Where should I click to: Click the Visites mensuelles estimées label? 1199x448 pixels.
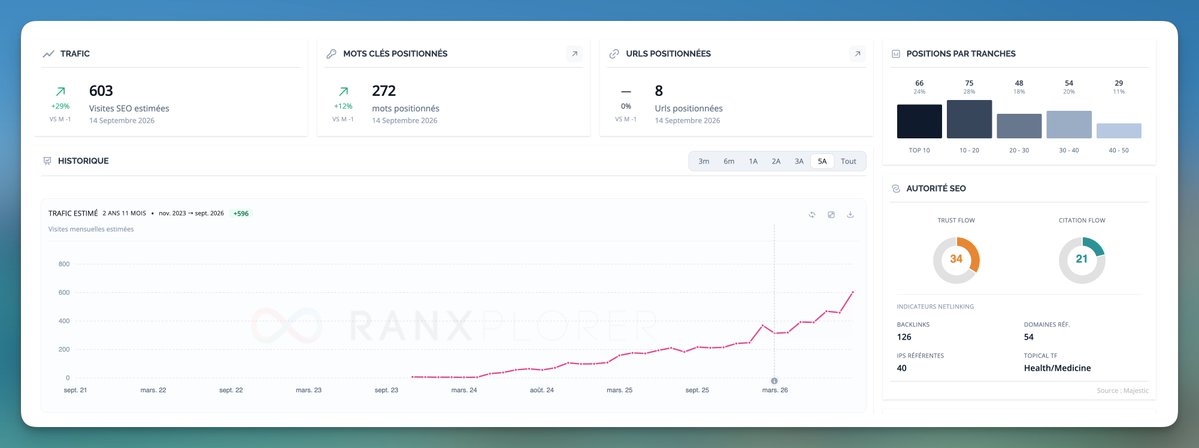pyautogui.click(x=91, y=229)
